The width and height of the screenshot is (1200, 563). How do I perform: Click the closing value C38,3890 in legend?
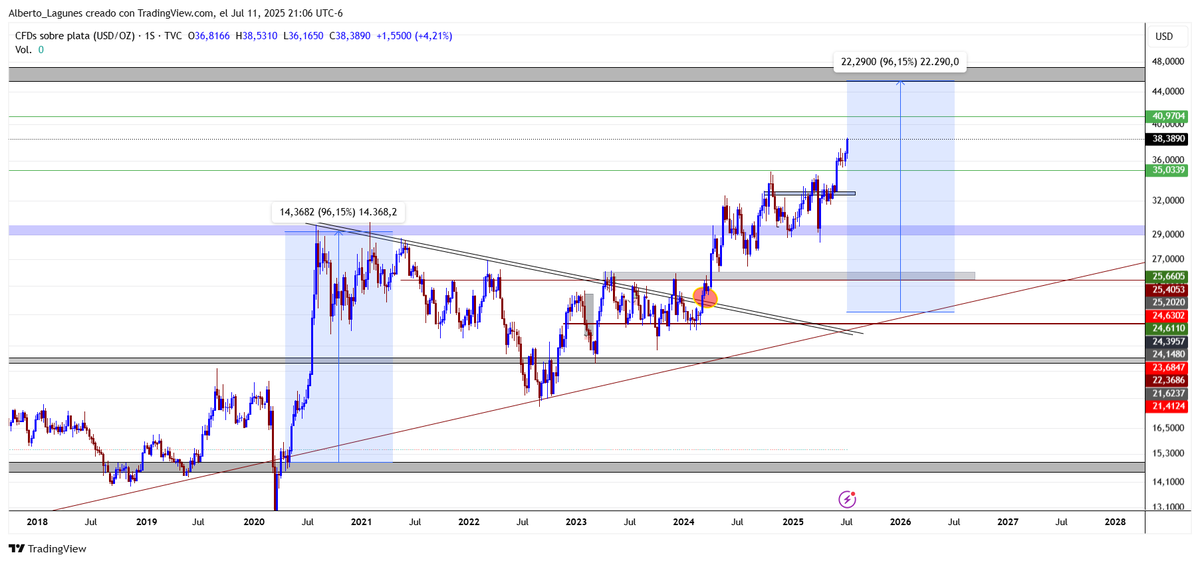coord(350,36)
